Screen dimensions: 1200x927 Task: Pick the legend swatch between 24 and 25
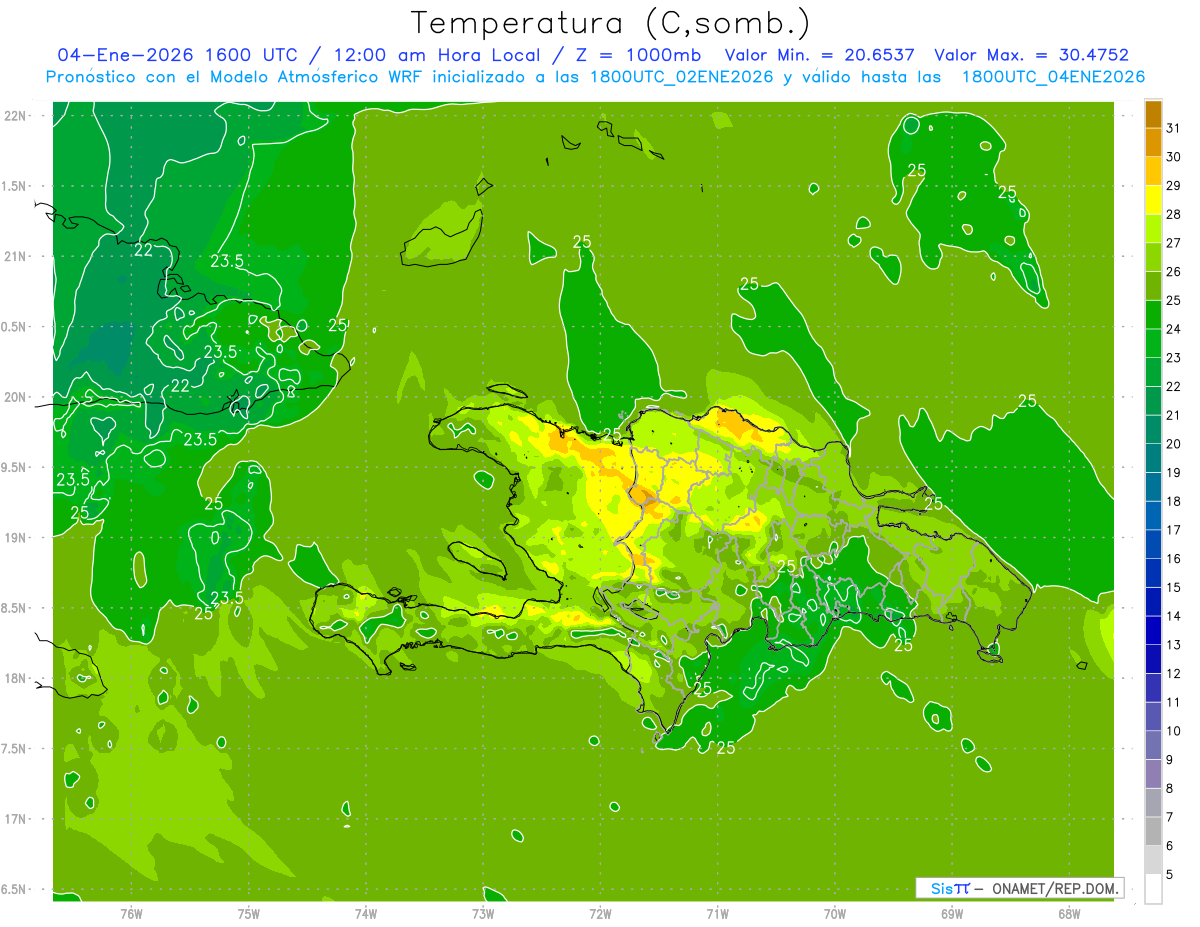(x=1153, y=315)
